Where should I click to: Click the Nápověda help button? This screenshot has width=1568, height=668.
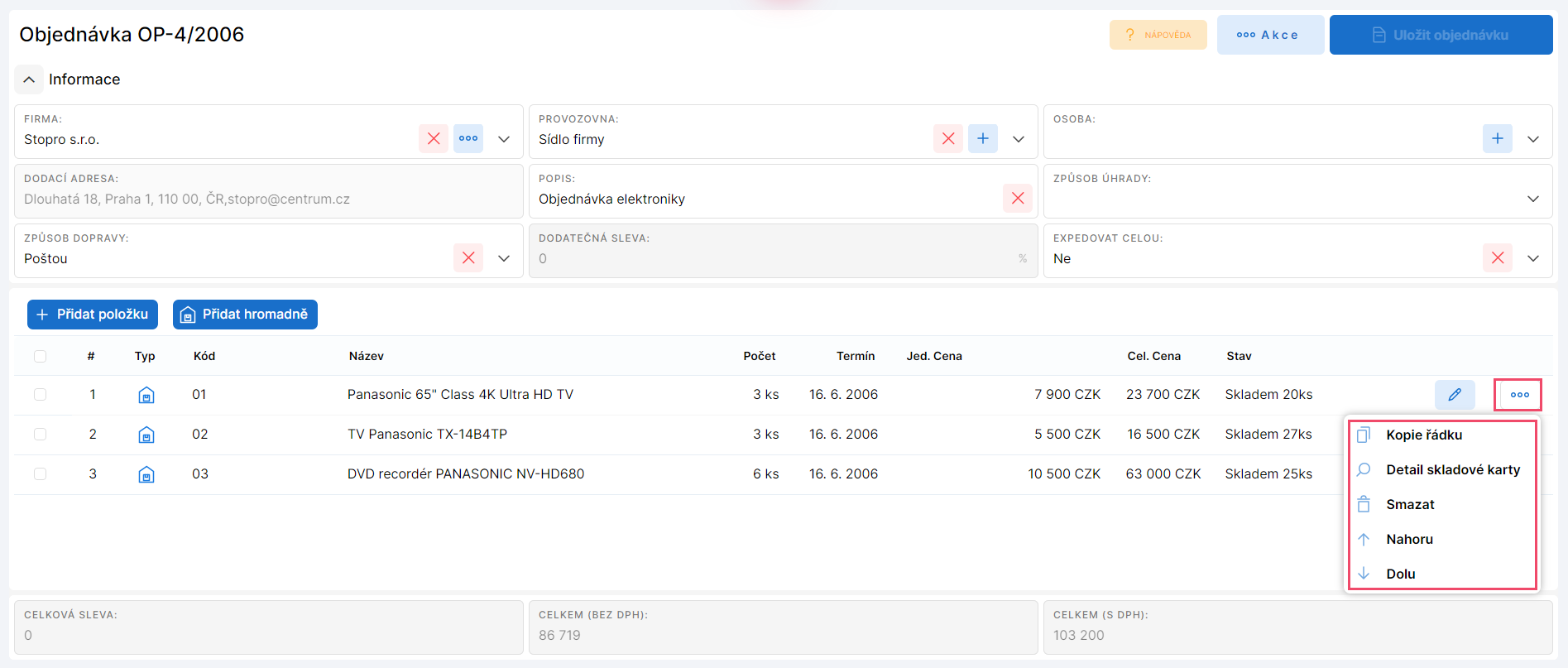click(1158, 35)
